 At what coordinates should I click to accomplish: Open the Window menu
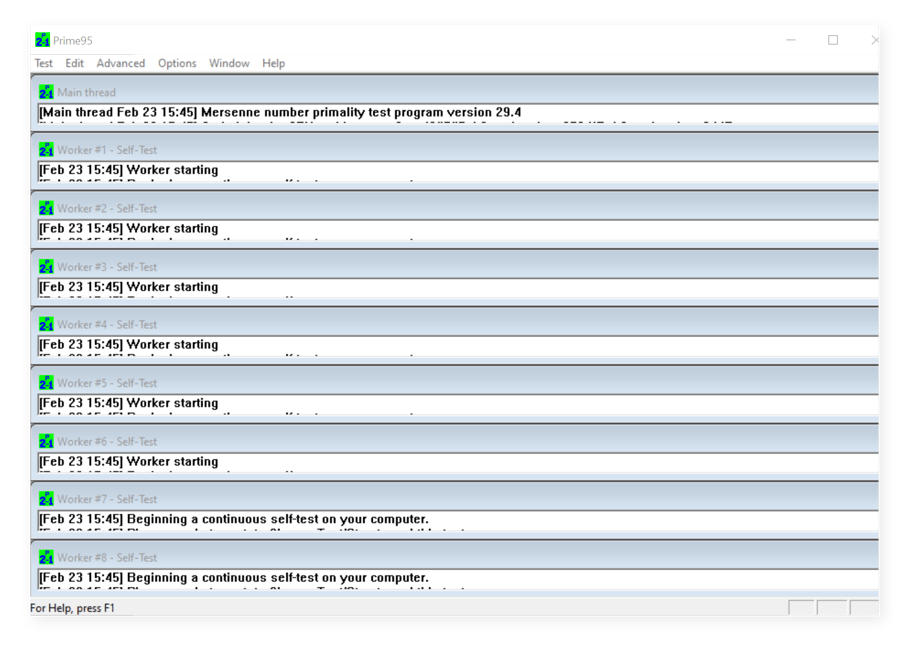(229, 63)
